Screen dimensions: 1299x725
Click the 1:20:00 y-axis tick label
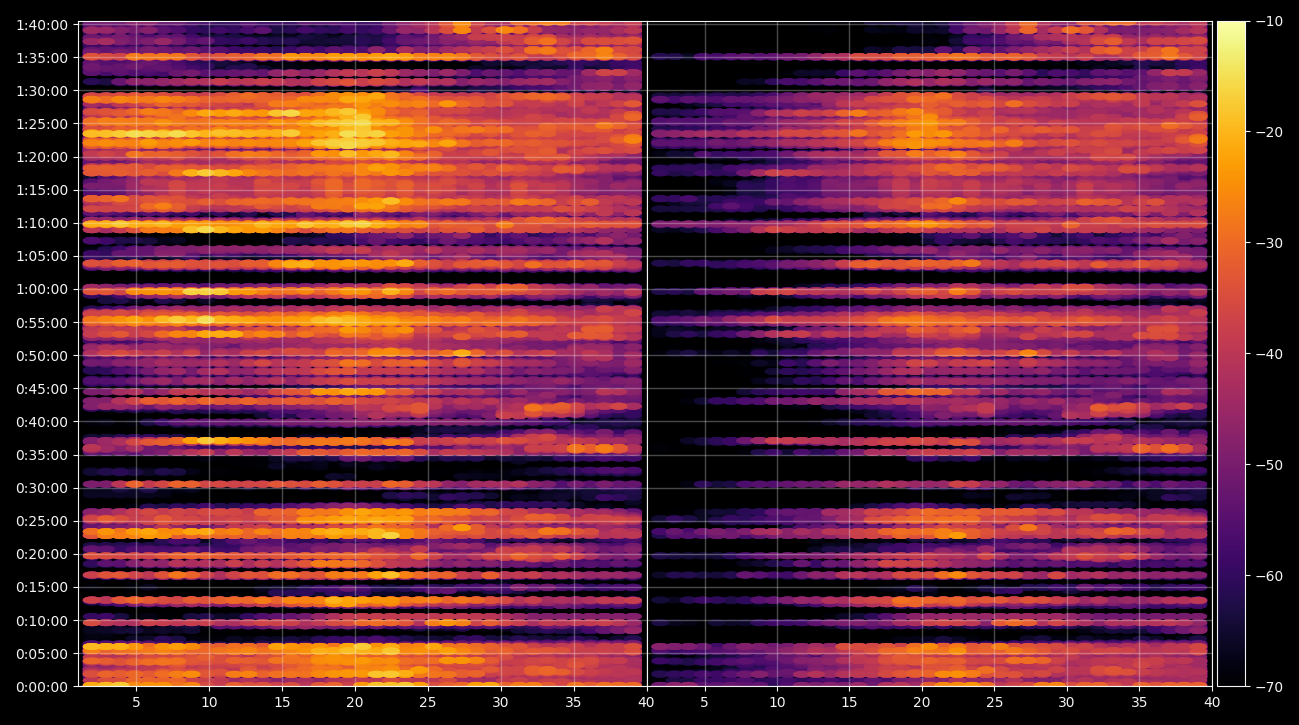[43, 157]
